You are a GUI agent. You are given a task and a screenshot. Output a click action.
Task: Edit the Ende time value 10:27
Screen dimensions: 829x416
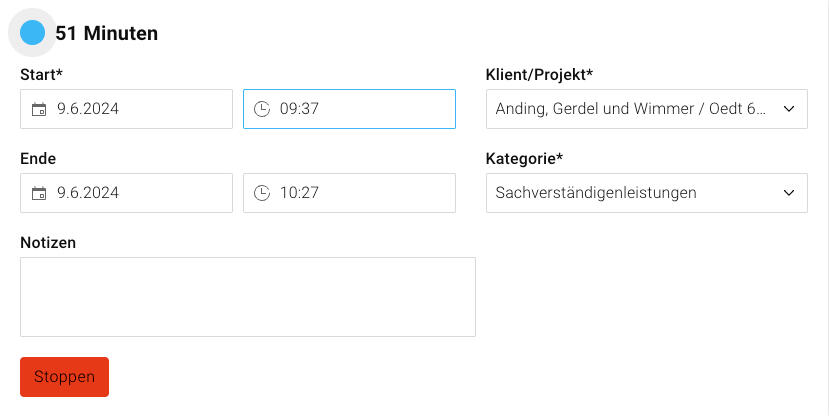299,193
